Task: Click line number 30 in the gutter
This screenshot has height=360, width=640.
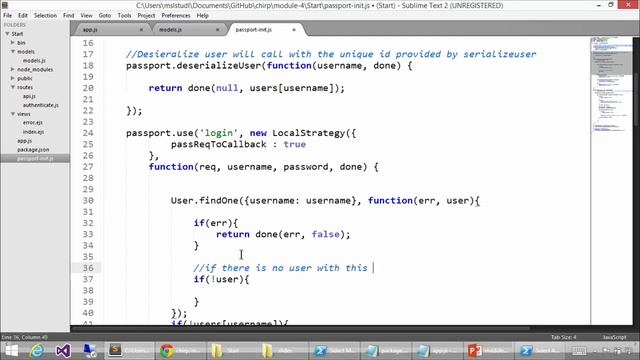Action: (x=88, y=200)
